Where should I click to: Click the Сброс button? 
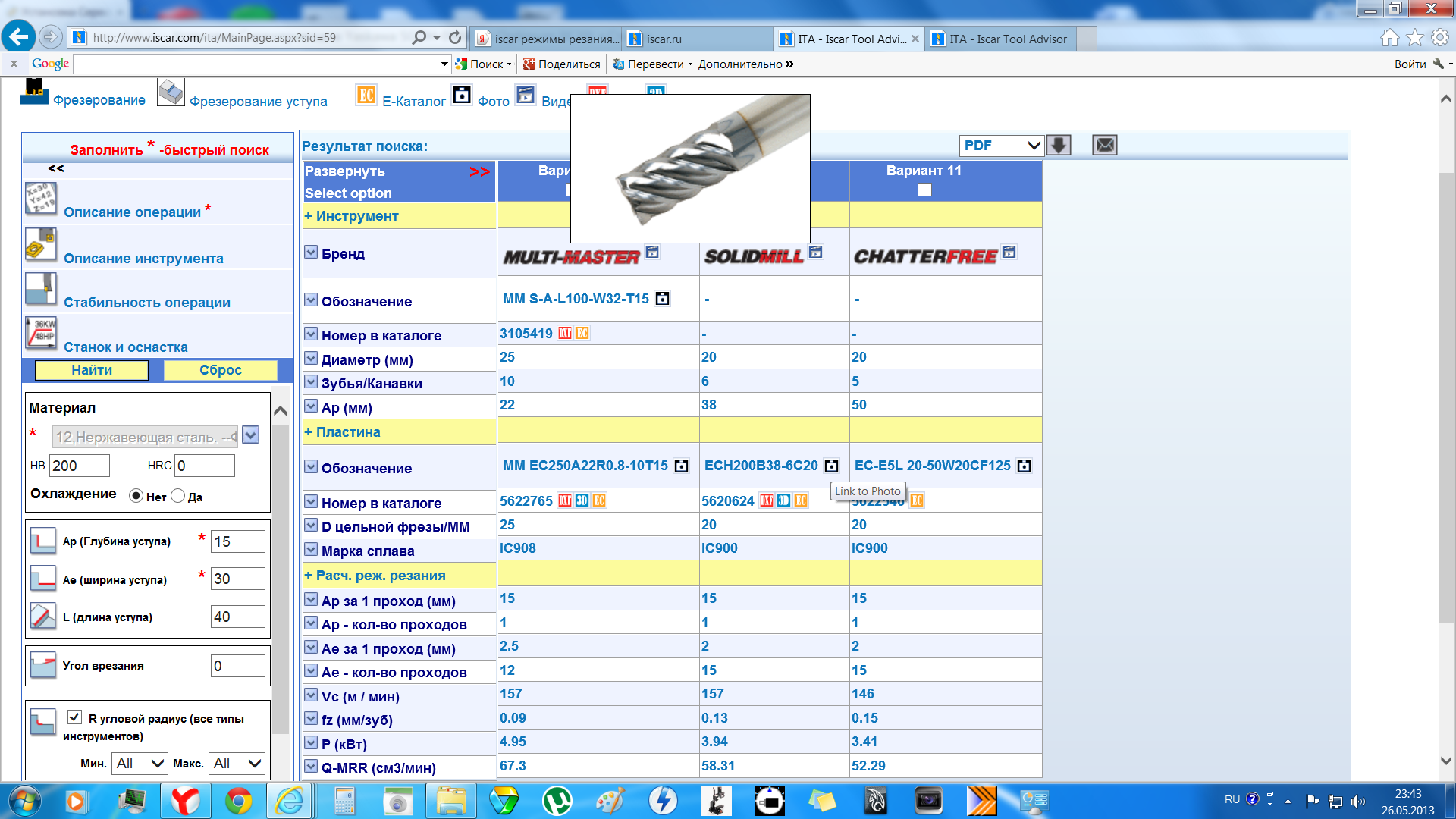220,370
